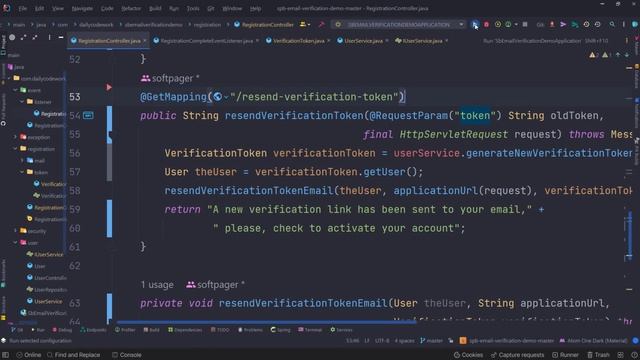Open the Console in bottom bar
Viewport: 640px width, 360px height.
[x=127, y=355]
